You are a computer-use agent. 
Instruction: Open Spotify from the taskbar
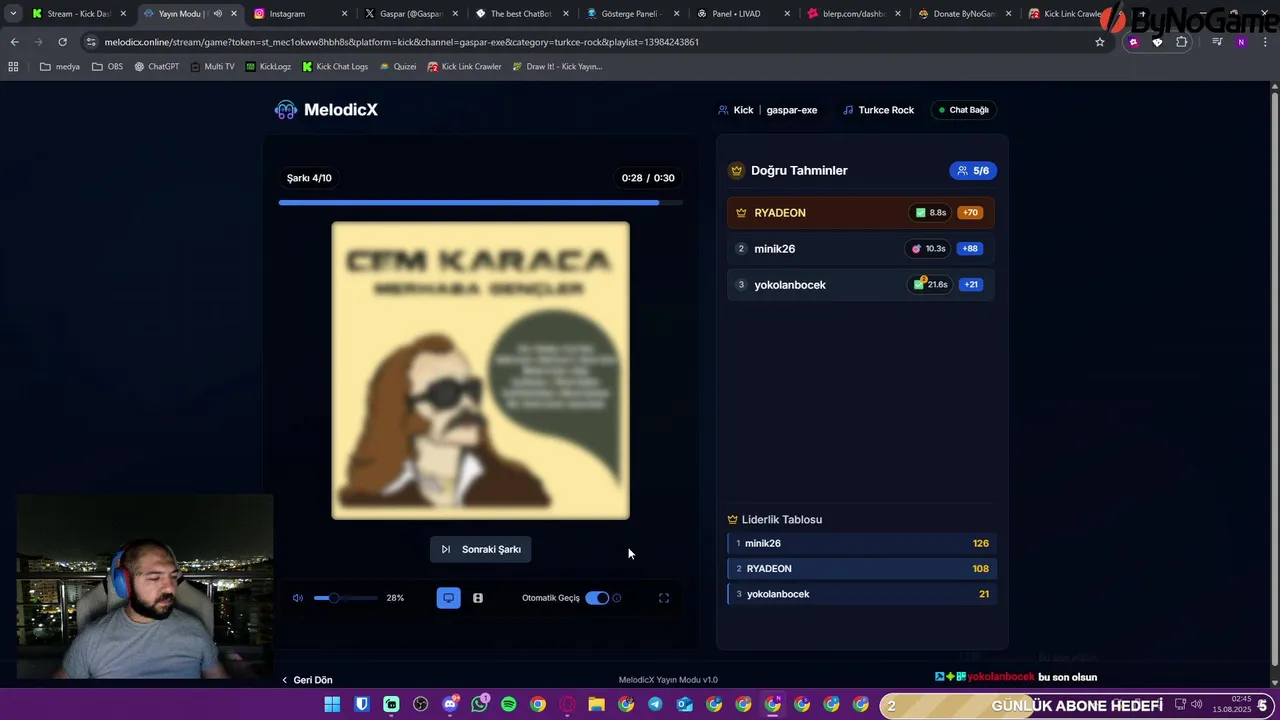pos(508,705)
